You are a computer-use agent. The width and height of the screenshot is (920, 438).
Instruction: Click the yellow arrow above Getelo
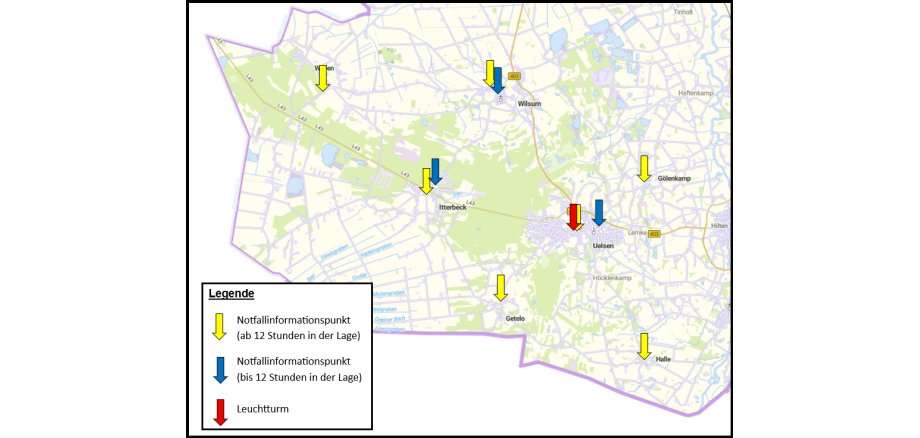click(x=501, y=288)
